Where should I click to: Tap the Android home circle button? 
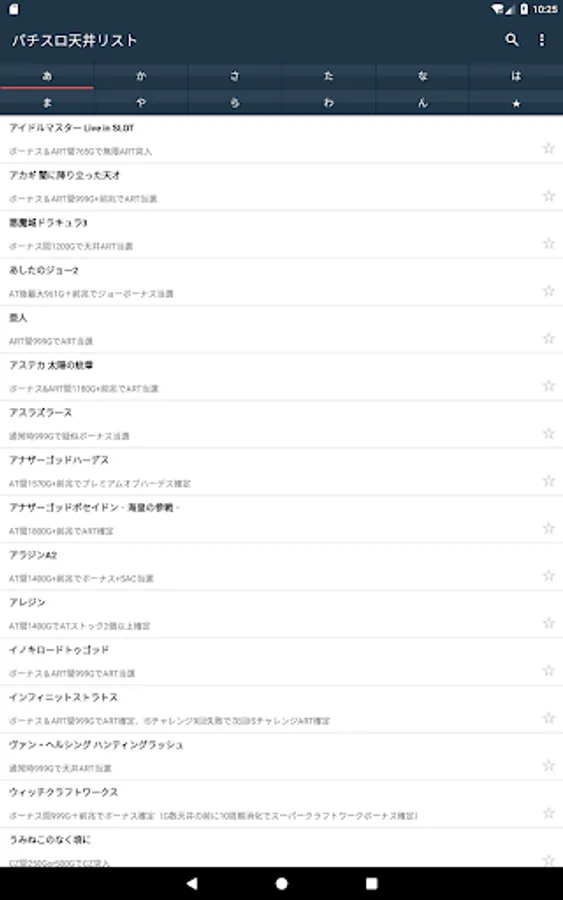[281, 883]
